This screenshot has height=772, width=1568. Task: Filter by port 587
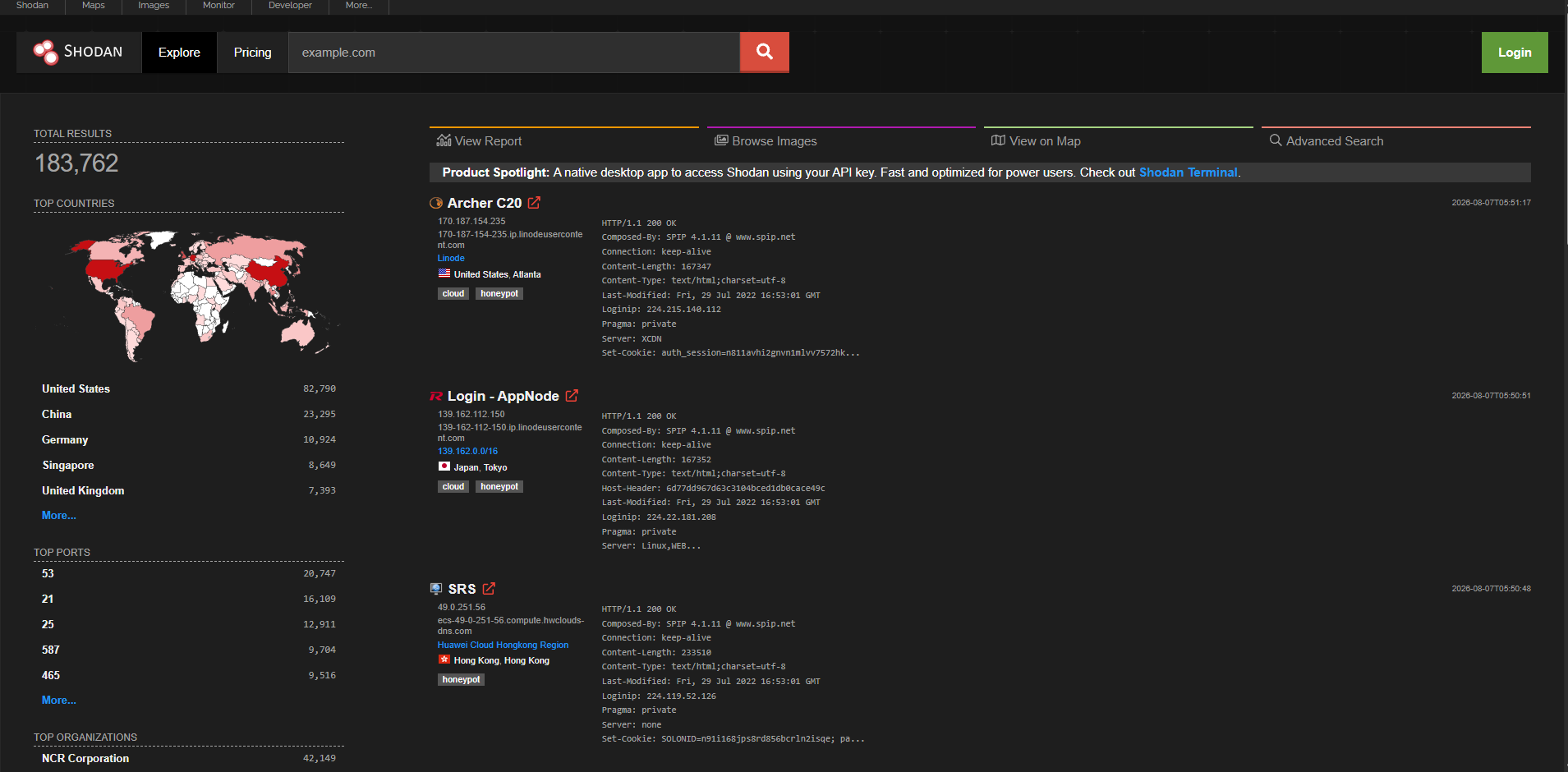point(51,650)
